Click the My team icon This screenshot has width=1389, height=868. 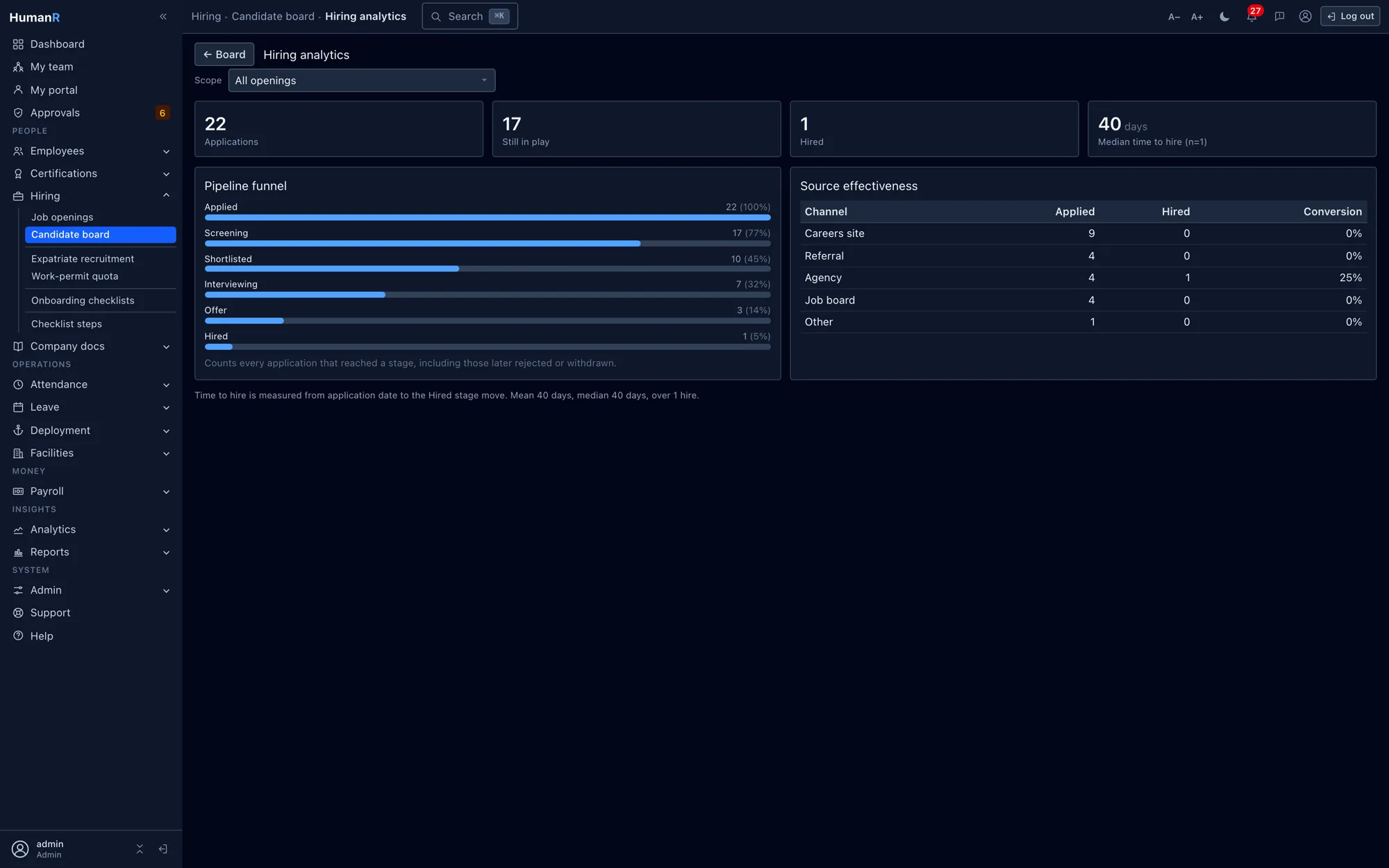coord(18,67)
